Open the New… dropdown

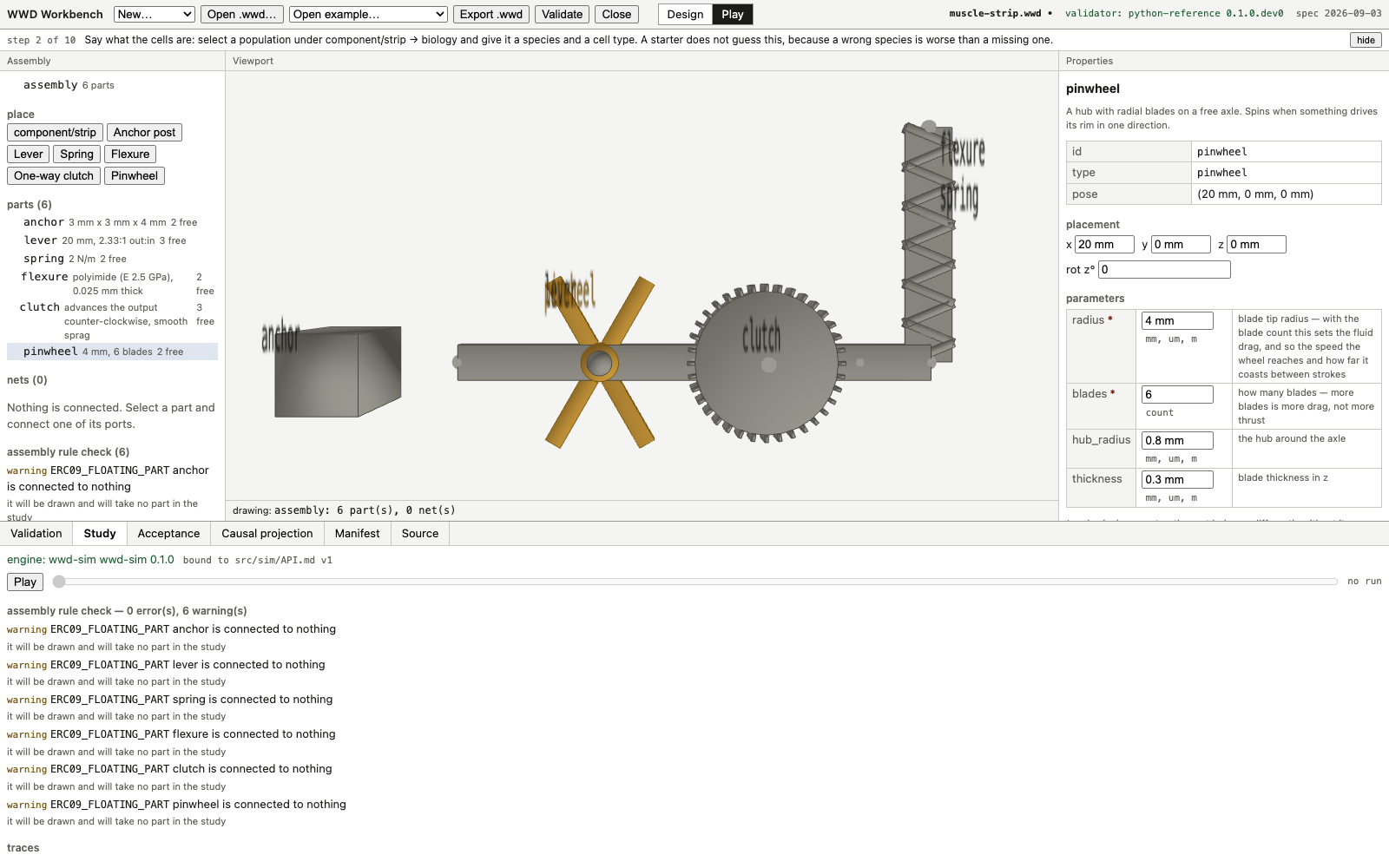155,14
